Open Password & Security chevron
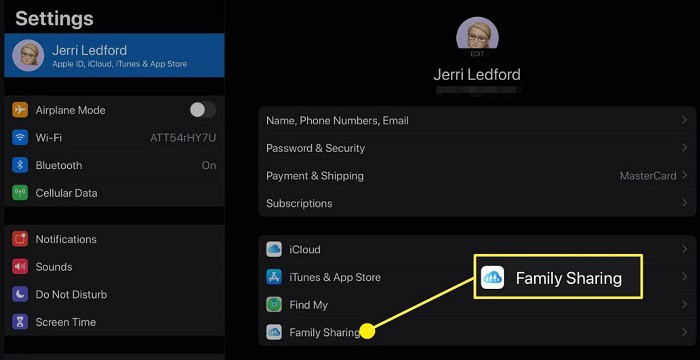Viewport: 700px width, 360px height. point(684,148)
